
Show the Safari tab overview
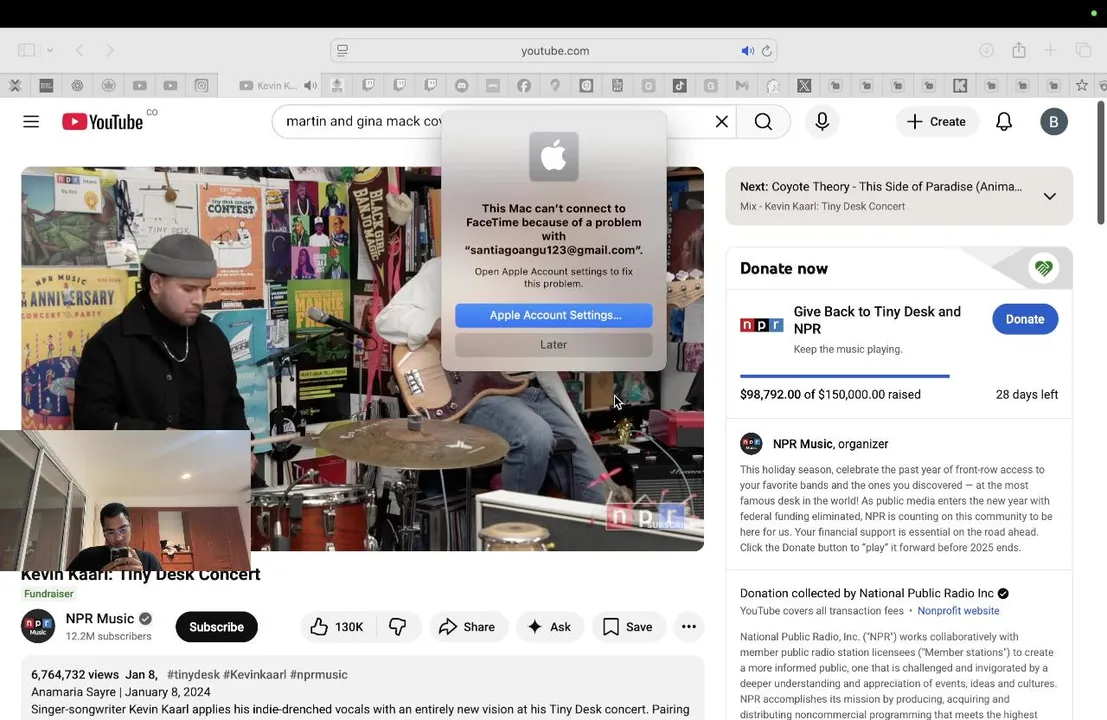tap(1083, 50)
